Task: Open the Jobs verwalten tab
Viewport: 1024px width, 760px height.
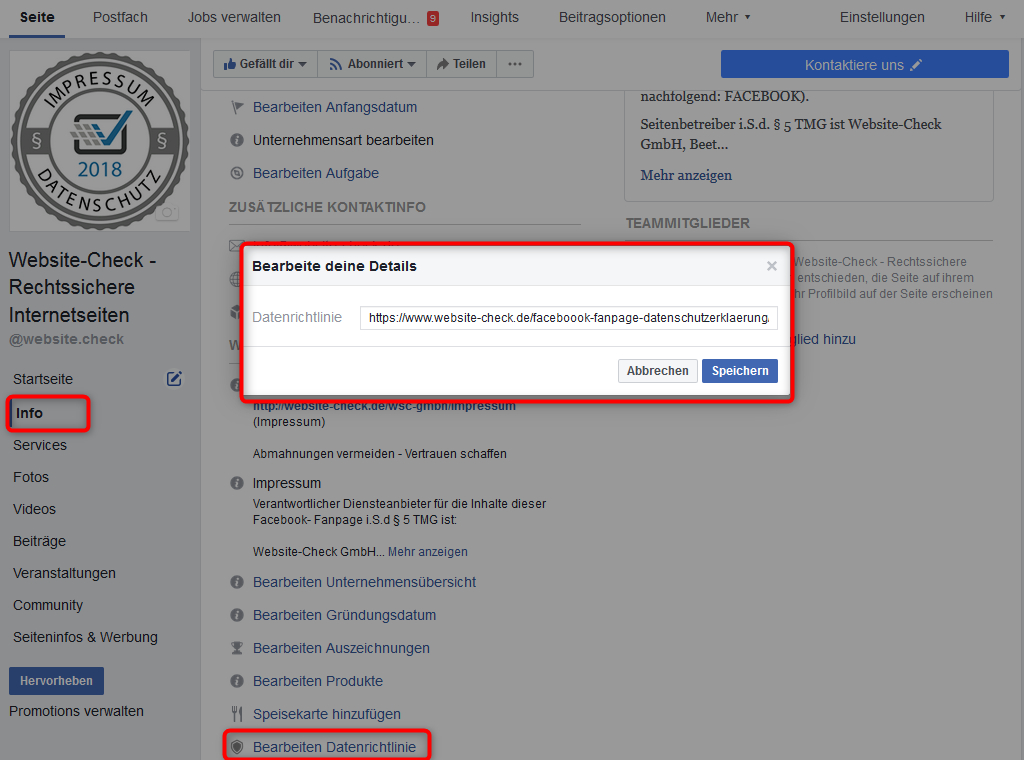Action: coord(234,18)
